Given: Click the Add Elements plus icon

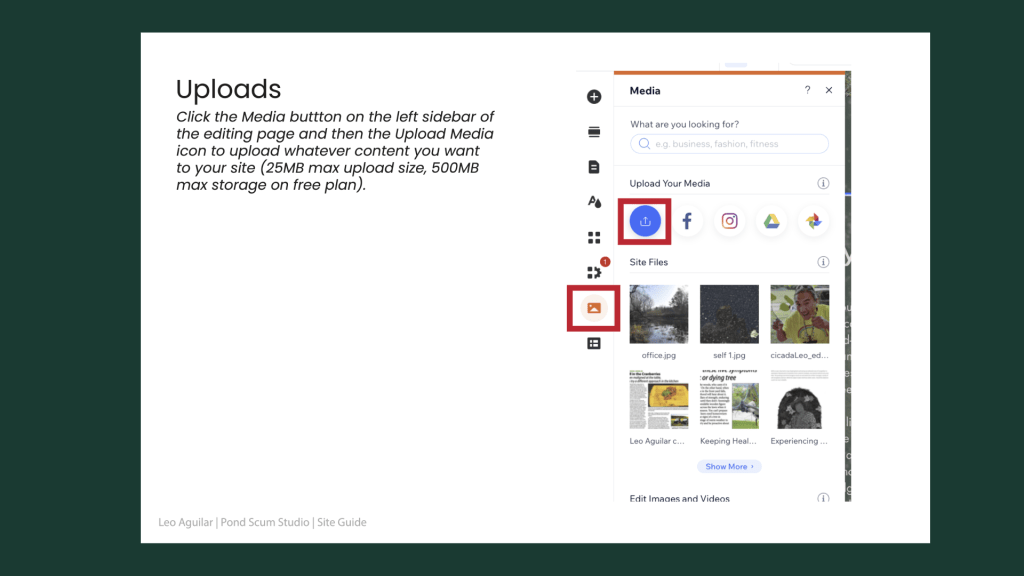Looking at the screenshot, I should tap(594, 97).
